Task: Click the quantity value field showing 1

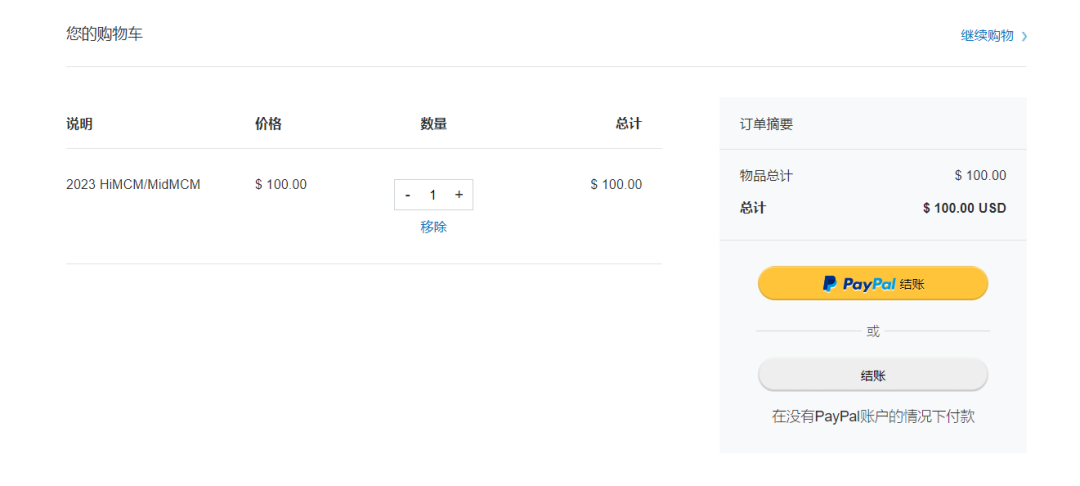Action: [x=433, y=196]
